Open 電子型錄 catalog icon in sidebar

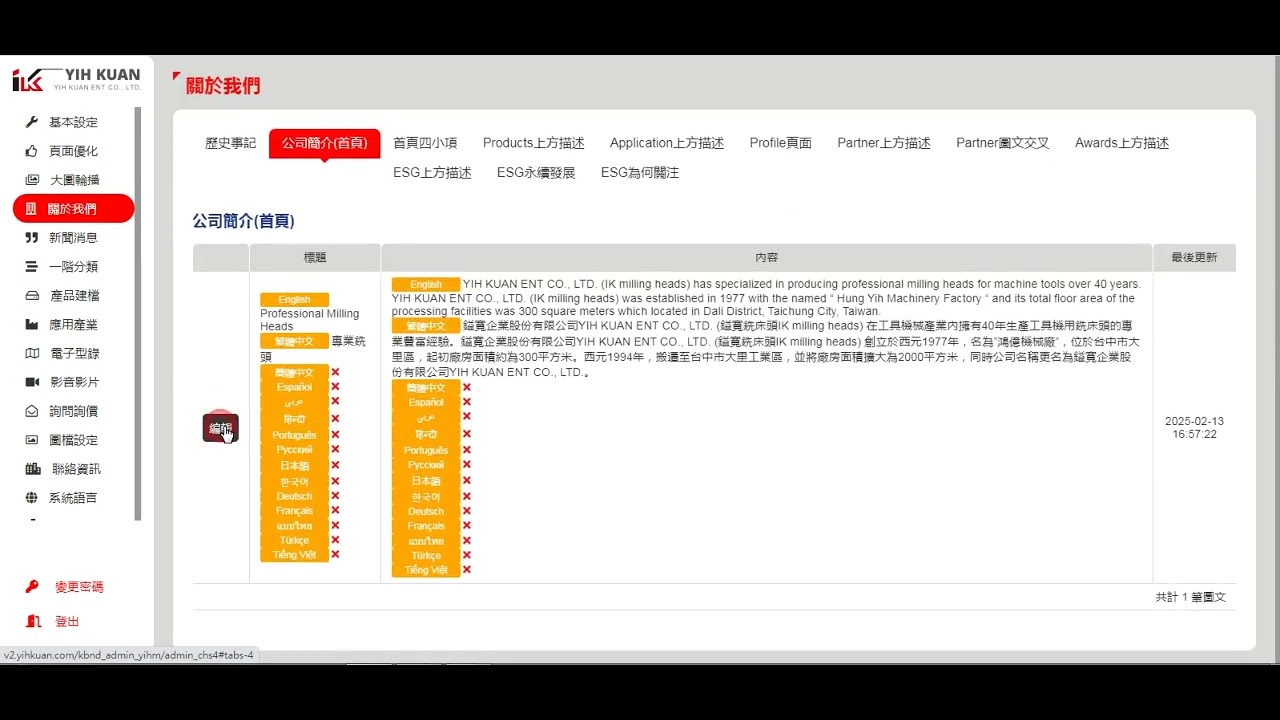31,353
